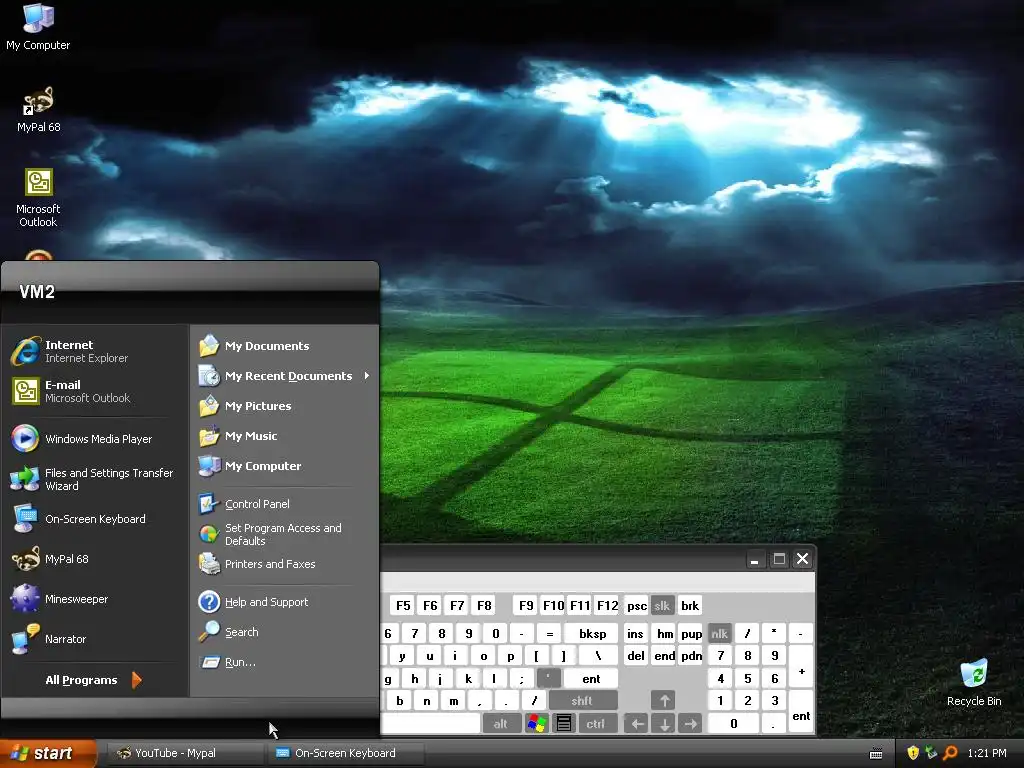Click the context menu key on On-Screen Keyboard
The width and height of the screenshot is (1024, 768).
(564, 724)
